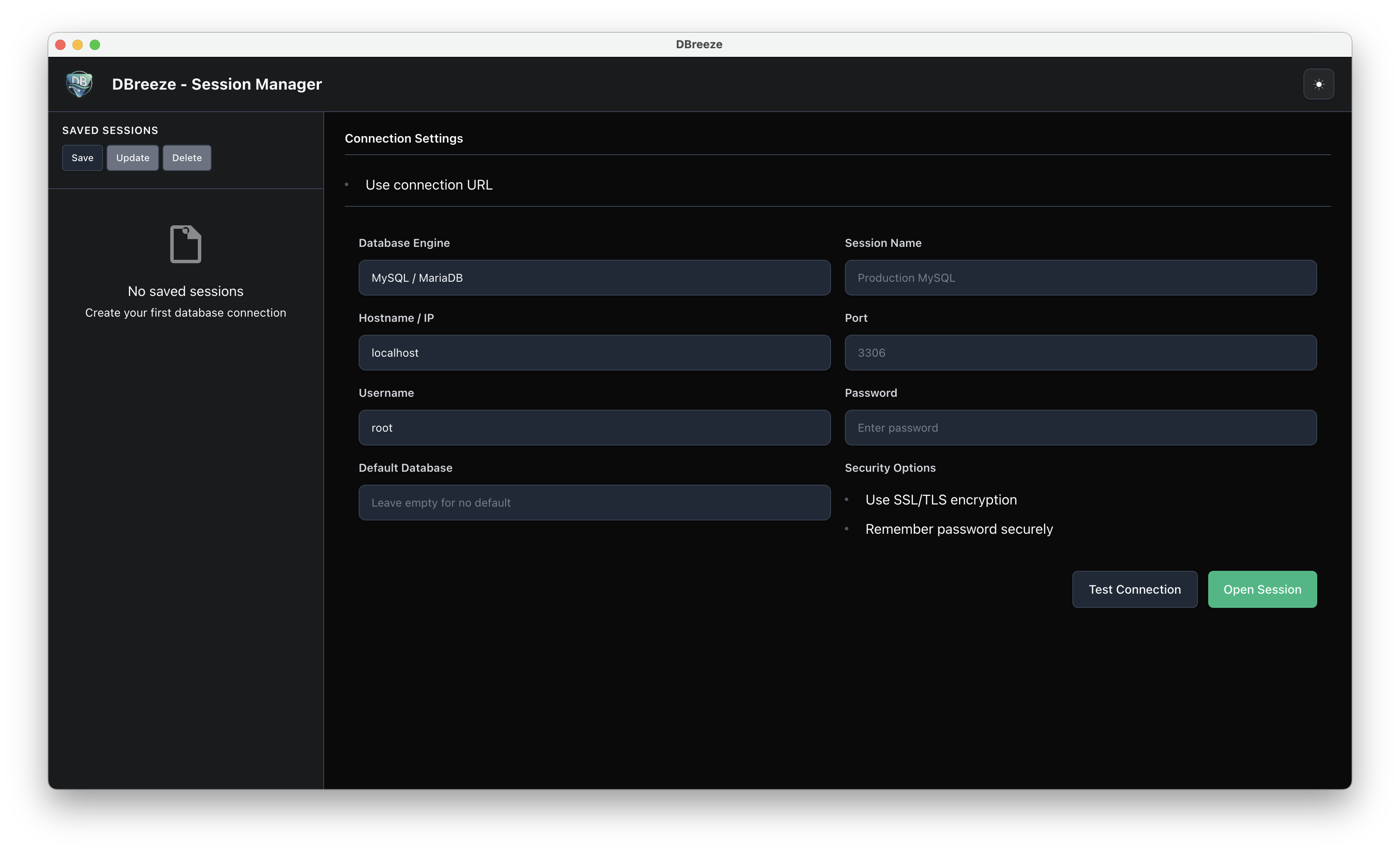This screenshot has width=1400, height=853.
Task: Click the yellow minimize window button
Action: coord(78,45)
